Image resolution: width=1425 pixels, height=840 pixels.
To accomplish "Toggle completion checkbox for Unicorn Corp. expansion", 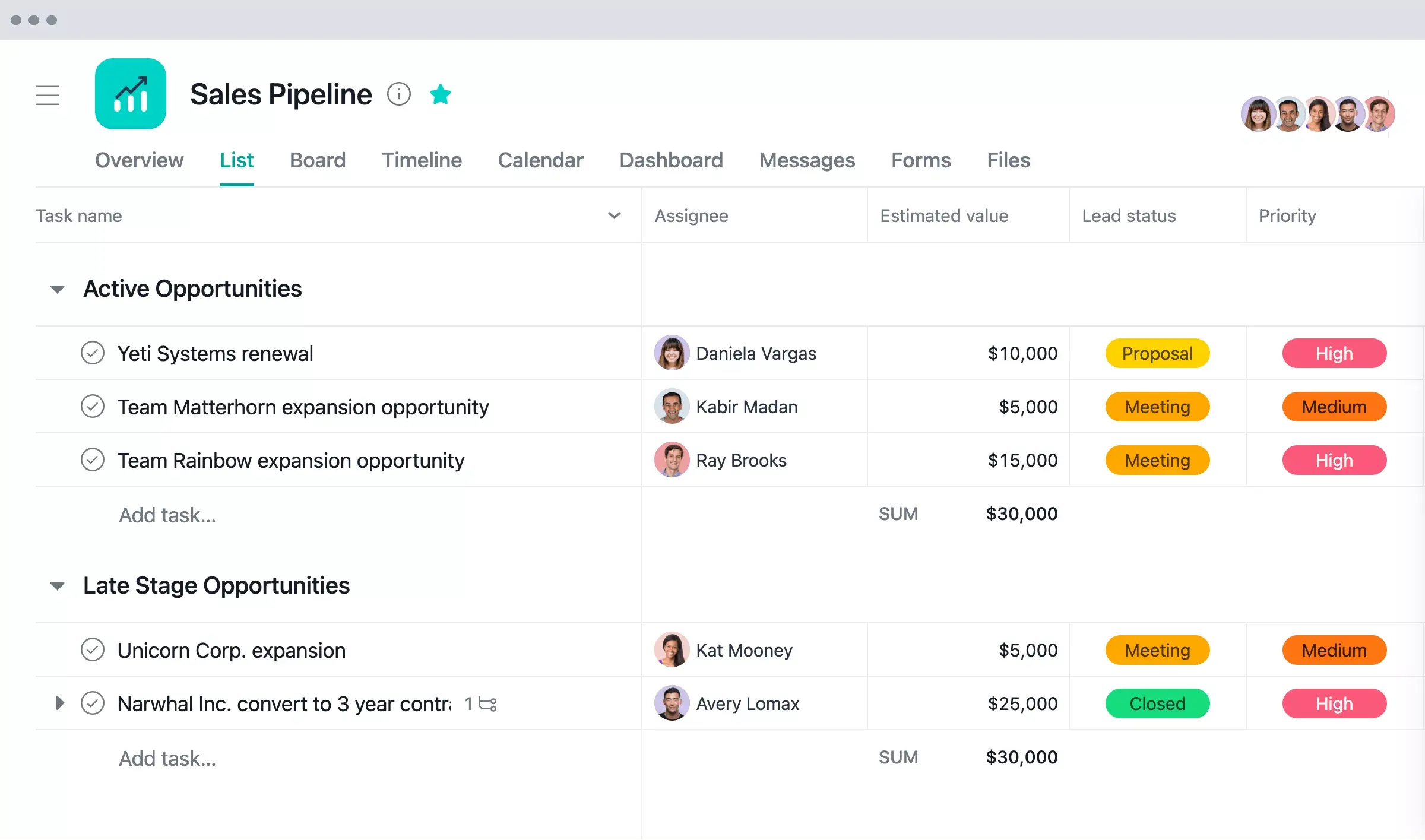I will [x=92, y=649].
